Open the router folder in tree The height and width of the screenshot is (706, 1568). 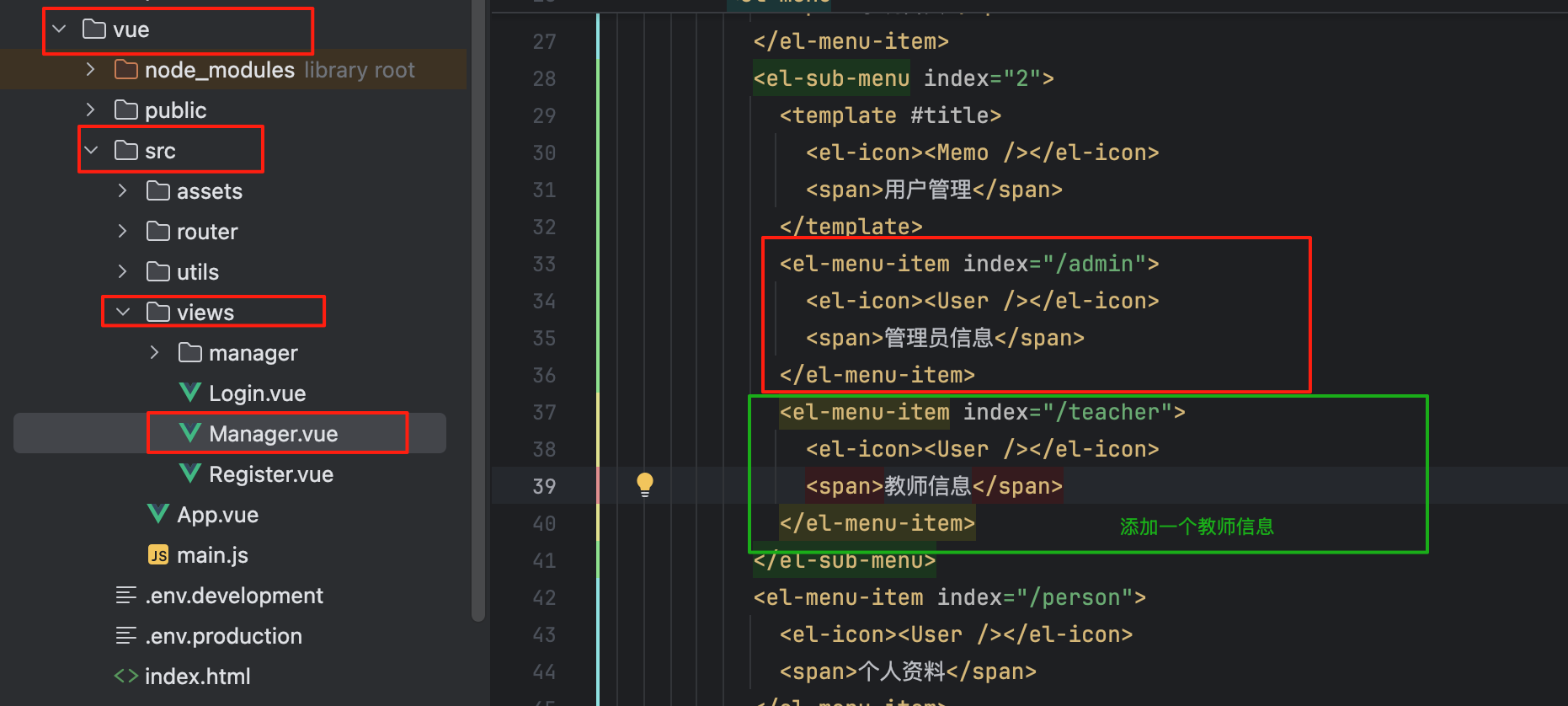coord(206,232)
